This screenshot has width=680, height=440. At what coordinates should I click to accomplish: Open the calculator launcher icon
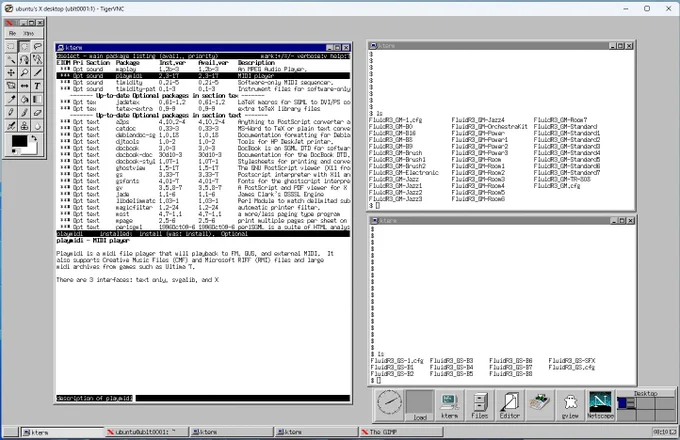point(539,404)
